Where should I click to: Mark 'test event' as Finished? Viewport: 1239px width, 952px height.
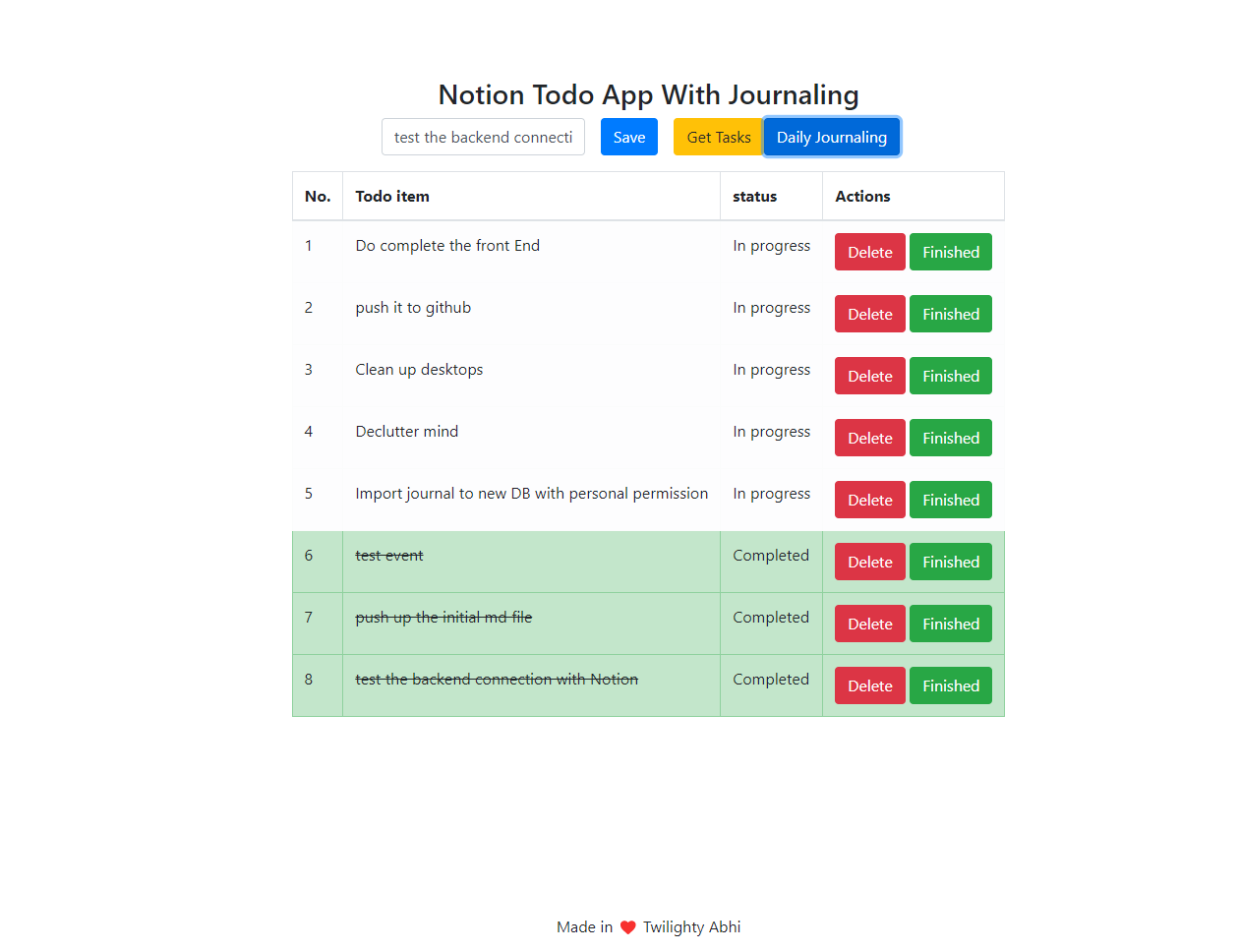950,562
